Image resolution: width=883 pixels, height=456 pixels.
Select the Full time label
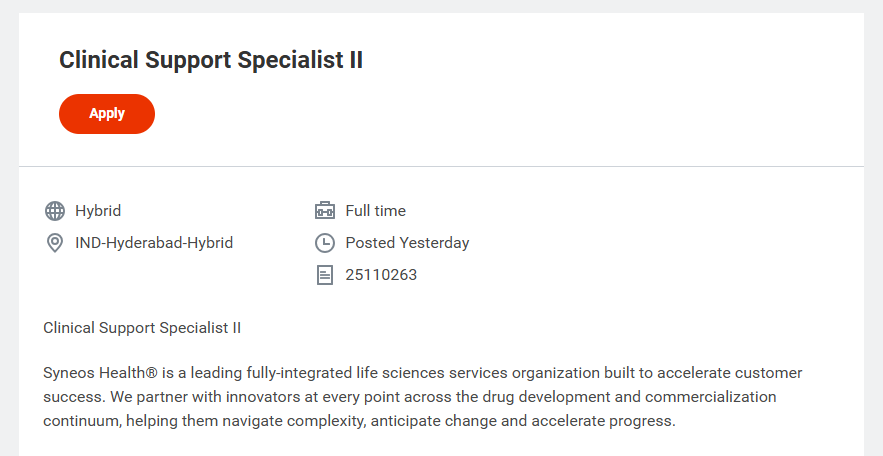(376, 211)
